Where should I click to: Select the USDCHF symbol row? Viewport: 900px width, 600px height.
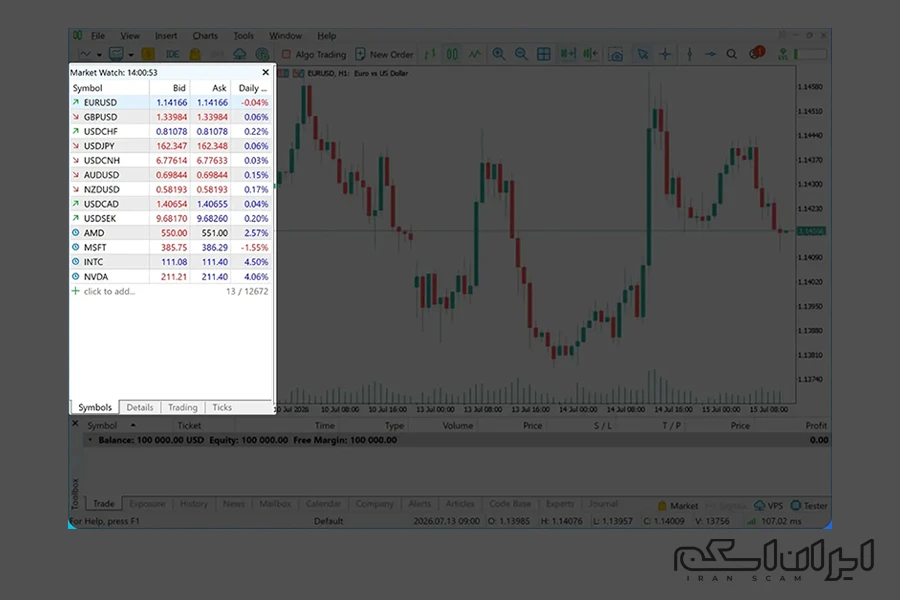point(170,131)
